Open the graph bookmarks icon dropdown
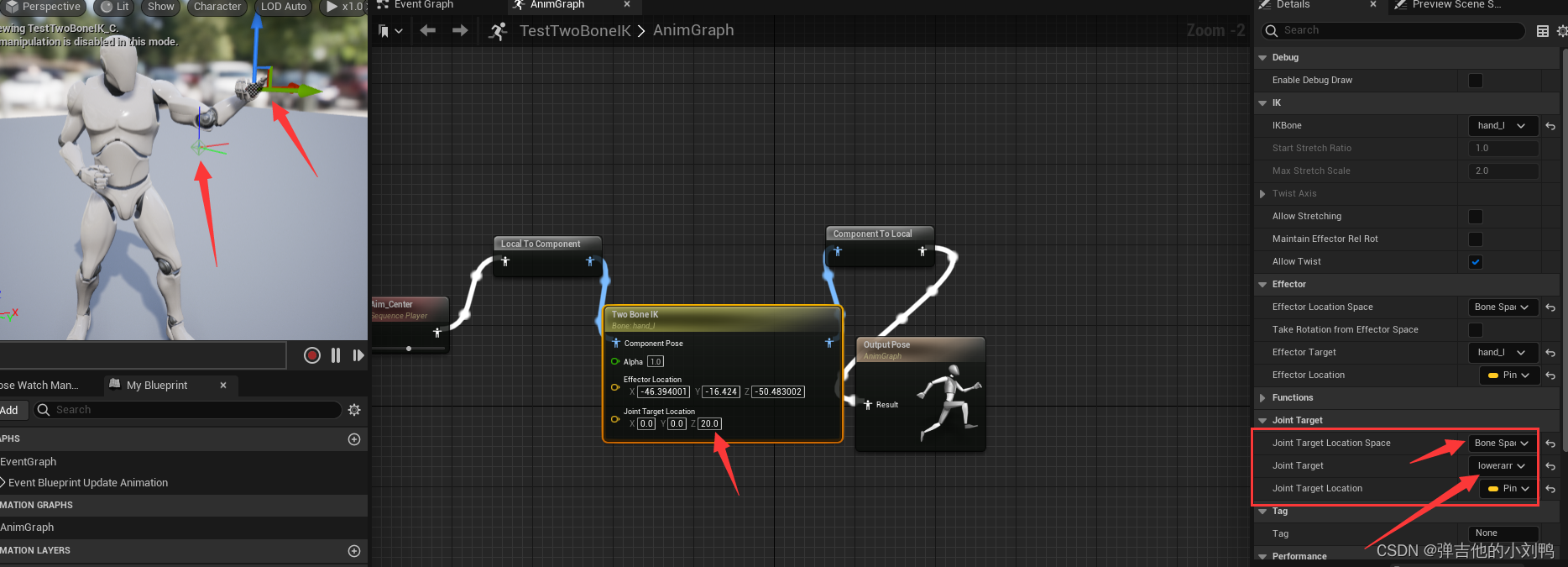Image resolution: width=1568 pixels, height=567 pixels. (390, 31)
